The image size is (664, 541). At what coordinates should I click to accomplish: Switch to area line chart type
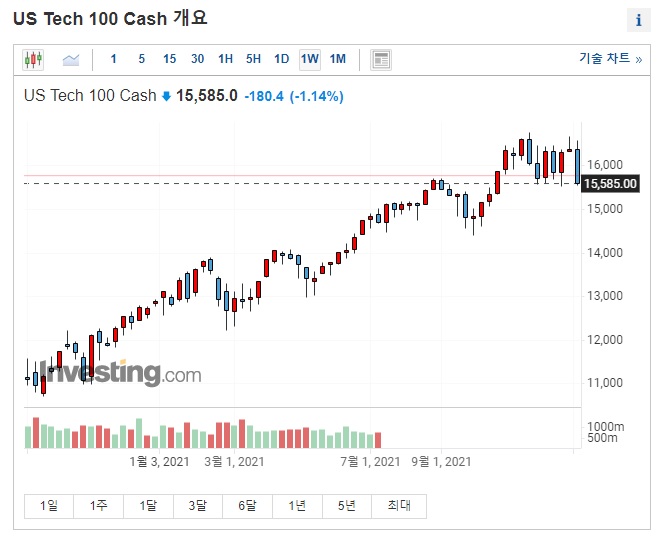(71, 59)
